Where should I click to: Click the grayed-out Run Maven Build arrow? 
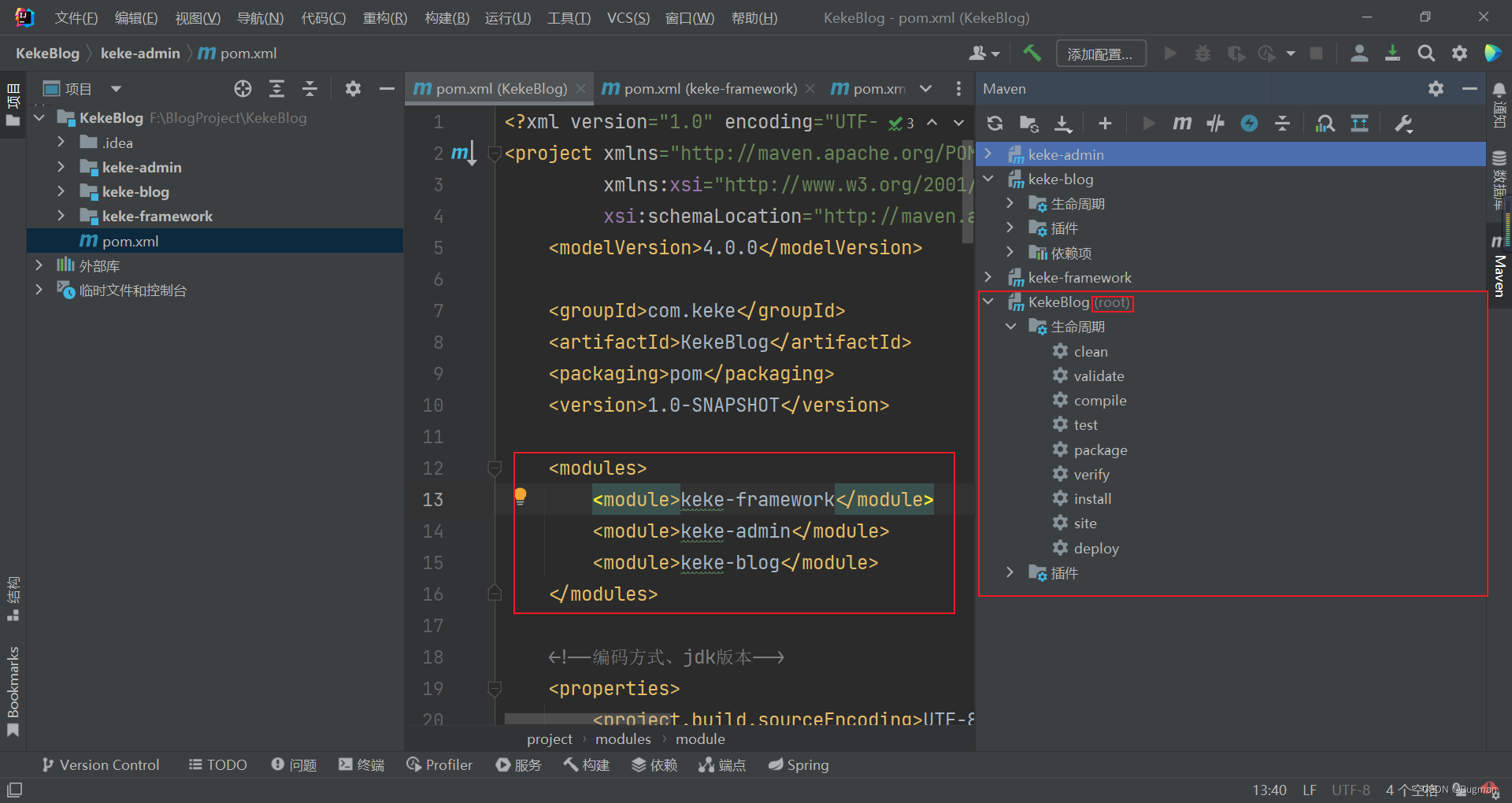click(x=1149, y=123)
